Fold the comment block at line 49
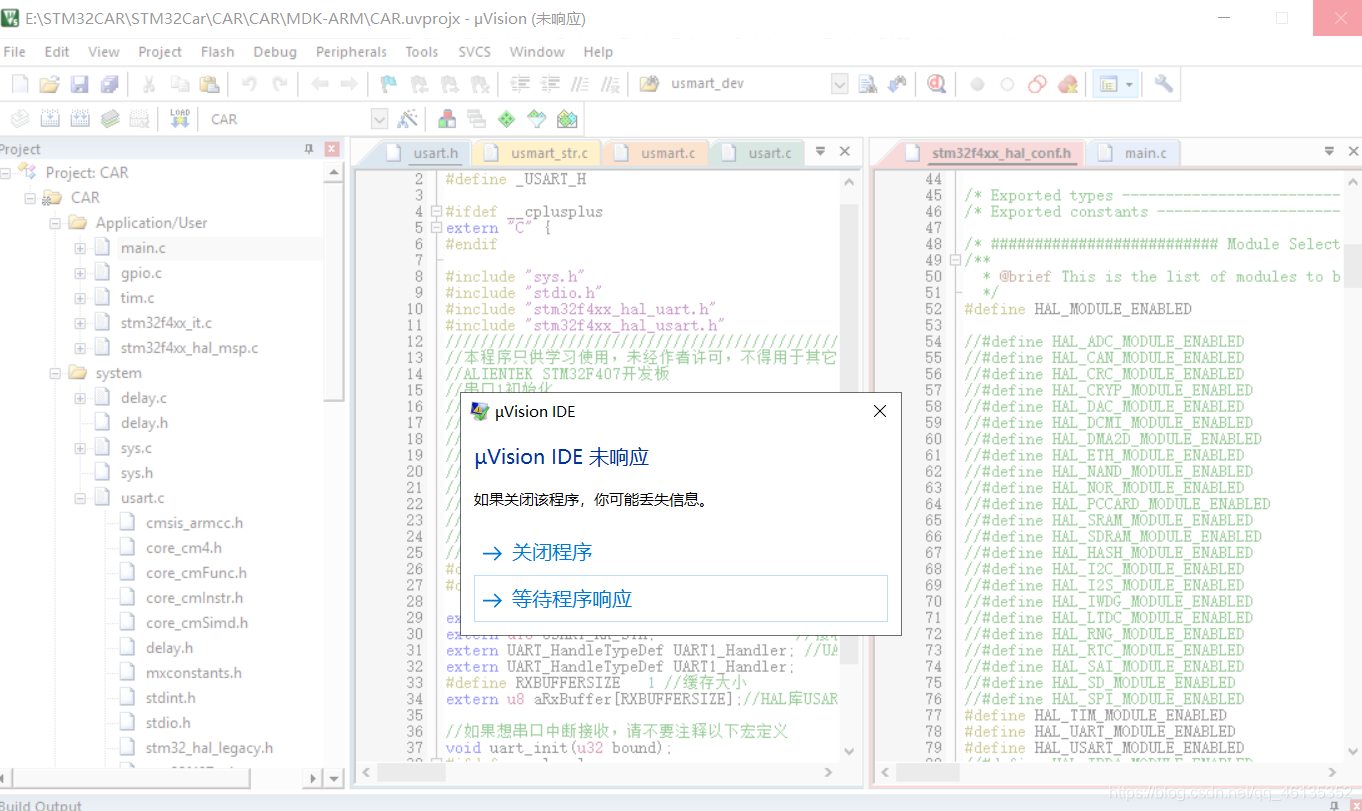This screenshot has height=811, width=1362. click(955, 260)
